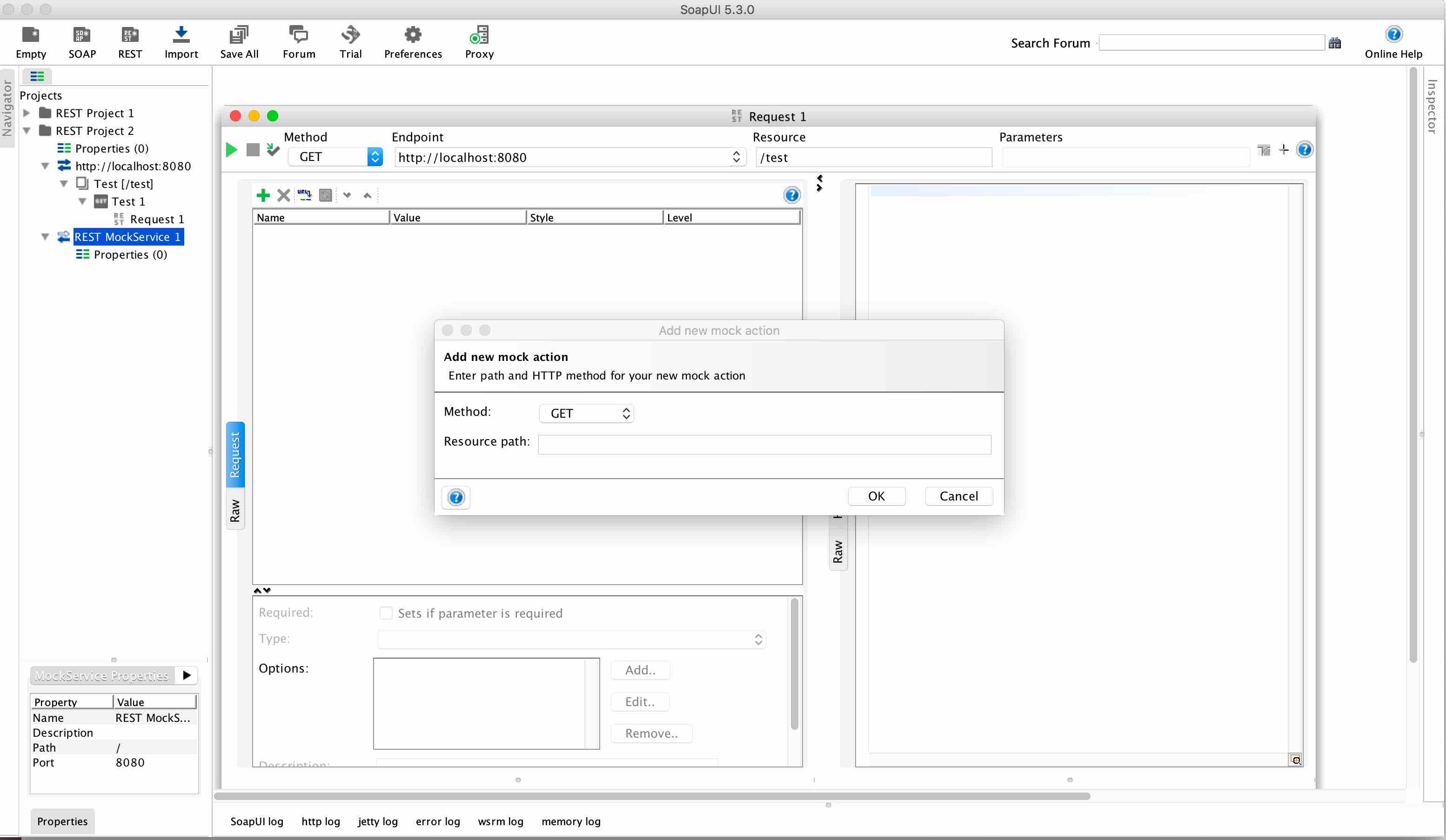Open the parameter Type dropdown
Viewport: 1446px width, 840px height.
point(571,640)
